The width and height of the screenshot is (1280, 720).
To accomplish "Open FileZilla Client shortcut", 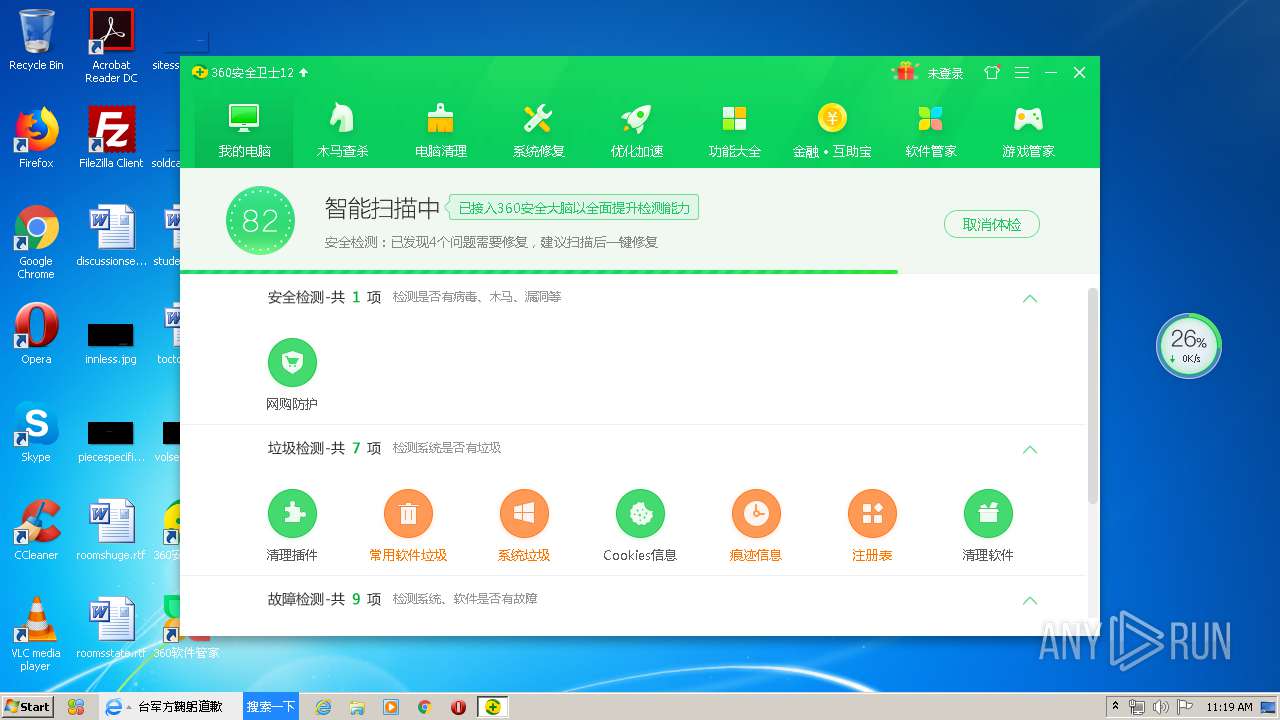I will [111, 138].
